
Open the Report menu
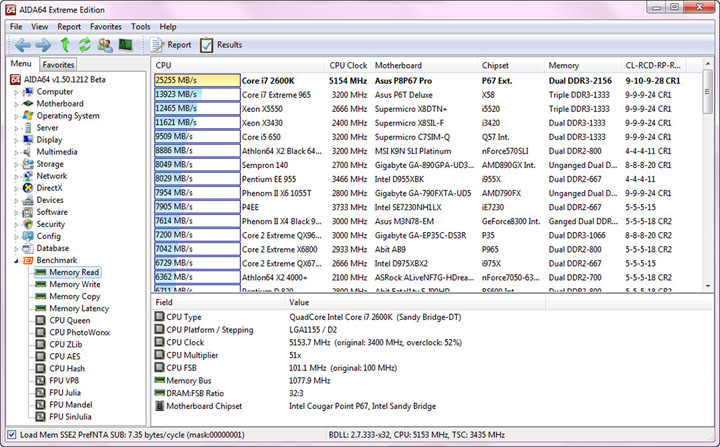pos(69,27)
